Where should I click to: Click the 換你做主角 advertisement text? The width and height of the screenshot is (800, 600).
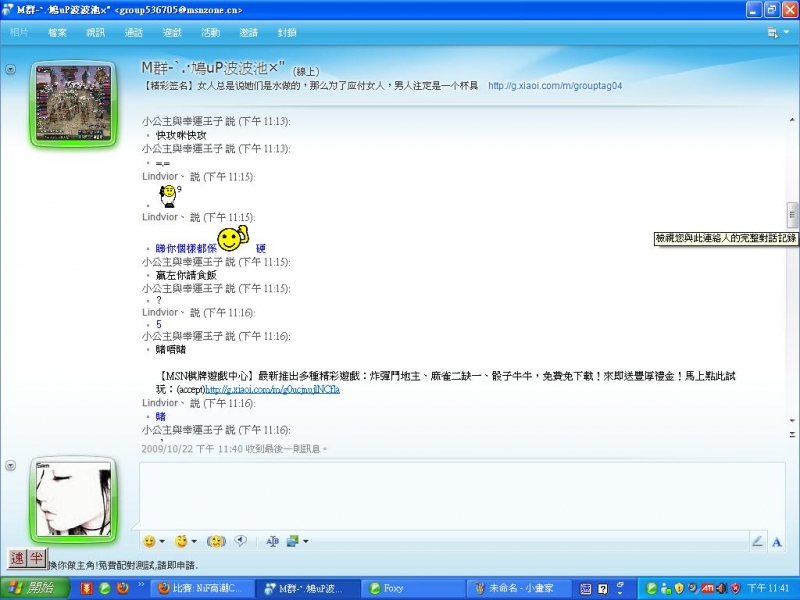[x=123, y=565]
